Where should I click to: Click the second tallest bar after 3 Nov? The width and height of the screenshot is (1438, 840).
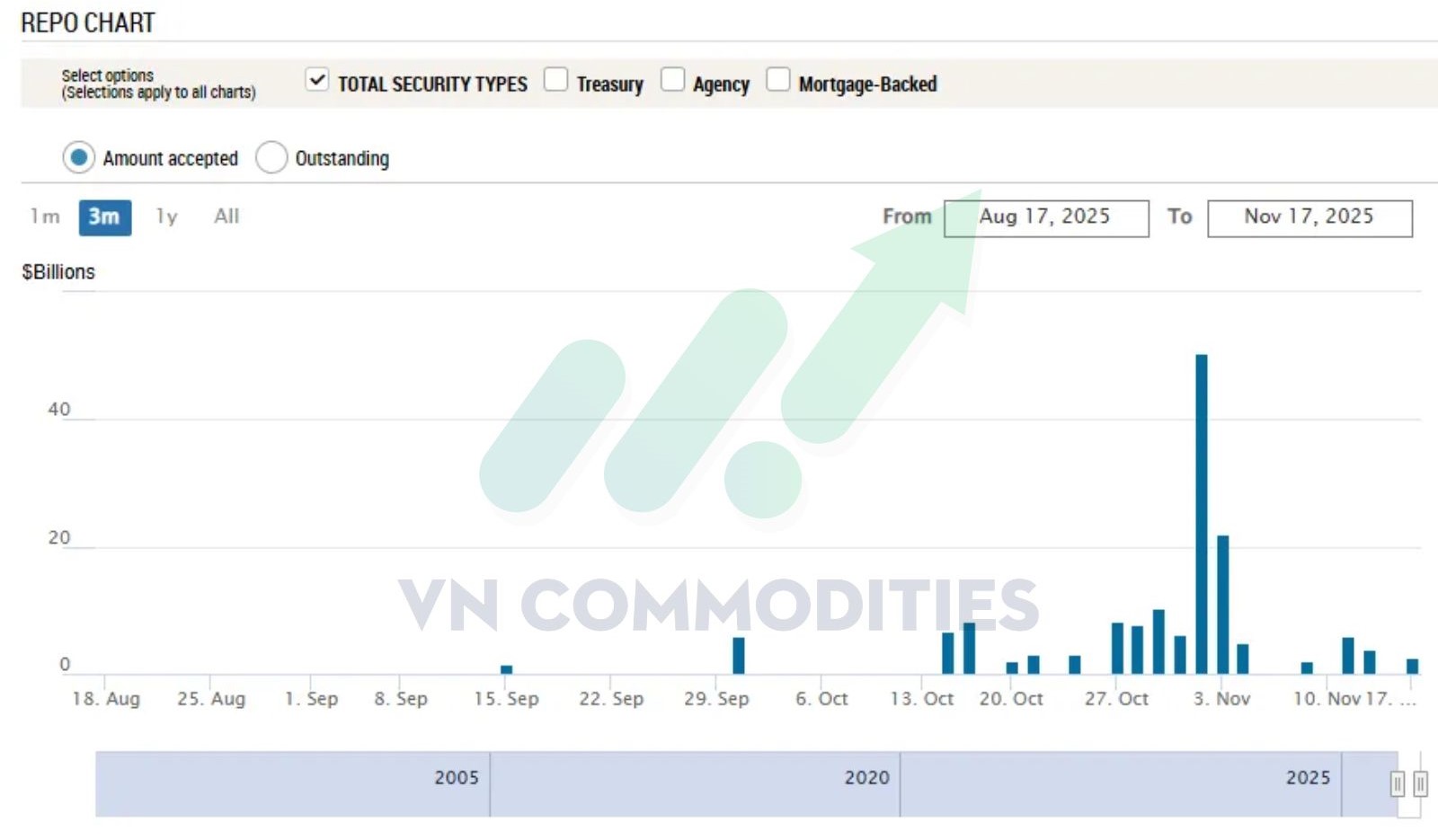1222,604
